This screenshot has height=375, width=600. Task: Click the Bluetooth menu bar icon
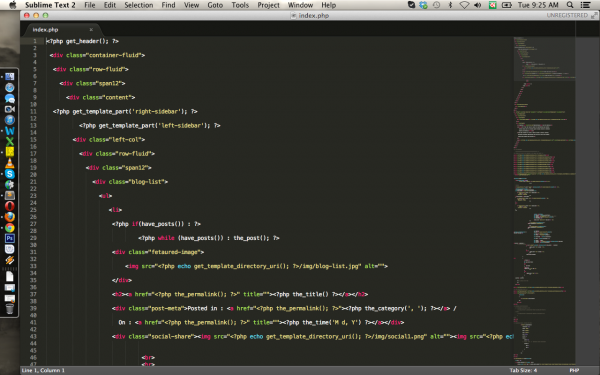tap(450, 5)
